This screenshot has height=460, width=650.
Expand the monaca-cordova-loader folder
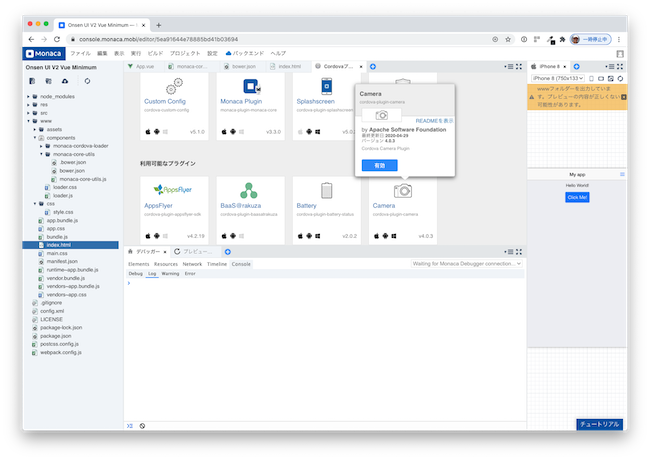pos(41,146)
